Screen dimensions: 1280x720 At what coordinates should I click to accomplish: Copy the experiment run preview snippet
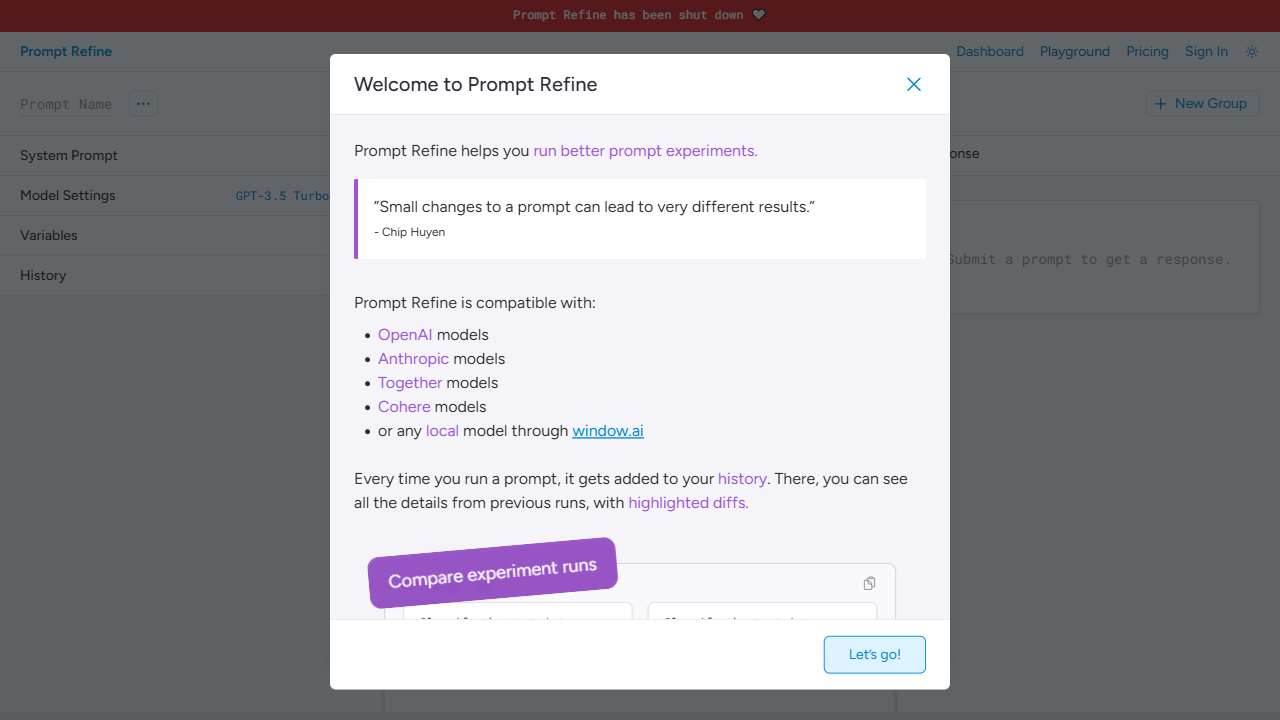(x=869, y=583)
